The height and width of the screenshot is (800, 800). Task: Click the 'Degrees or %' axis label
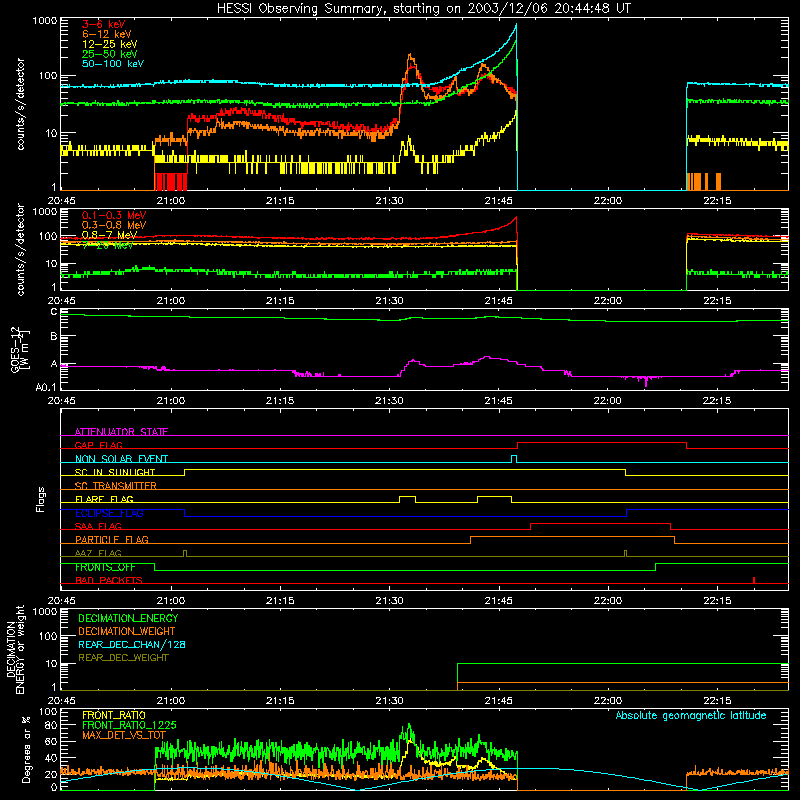pos(26,749)
